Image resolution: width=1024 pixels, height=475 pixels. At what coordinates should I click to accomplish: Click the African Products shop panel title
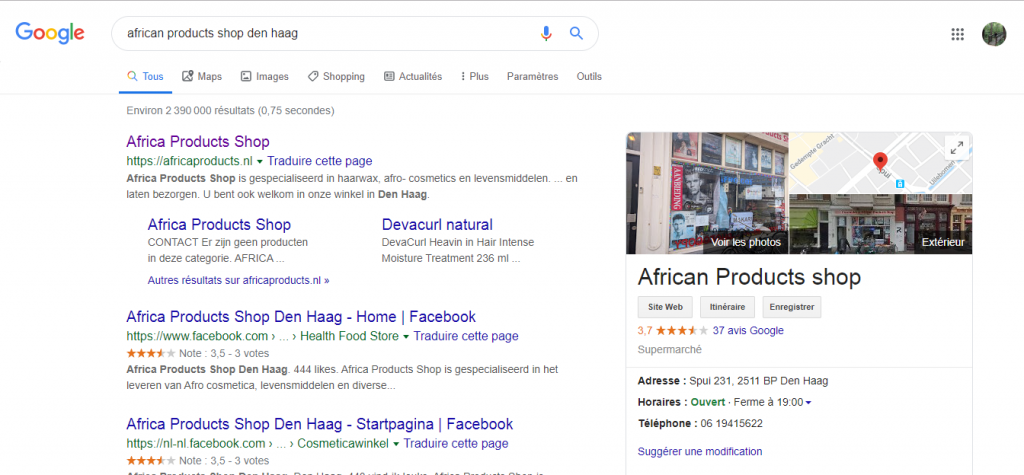[x=750, y=277]
